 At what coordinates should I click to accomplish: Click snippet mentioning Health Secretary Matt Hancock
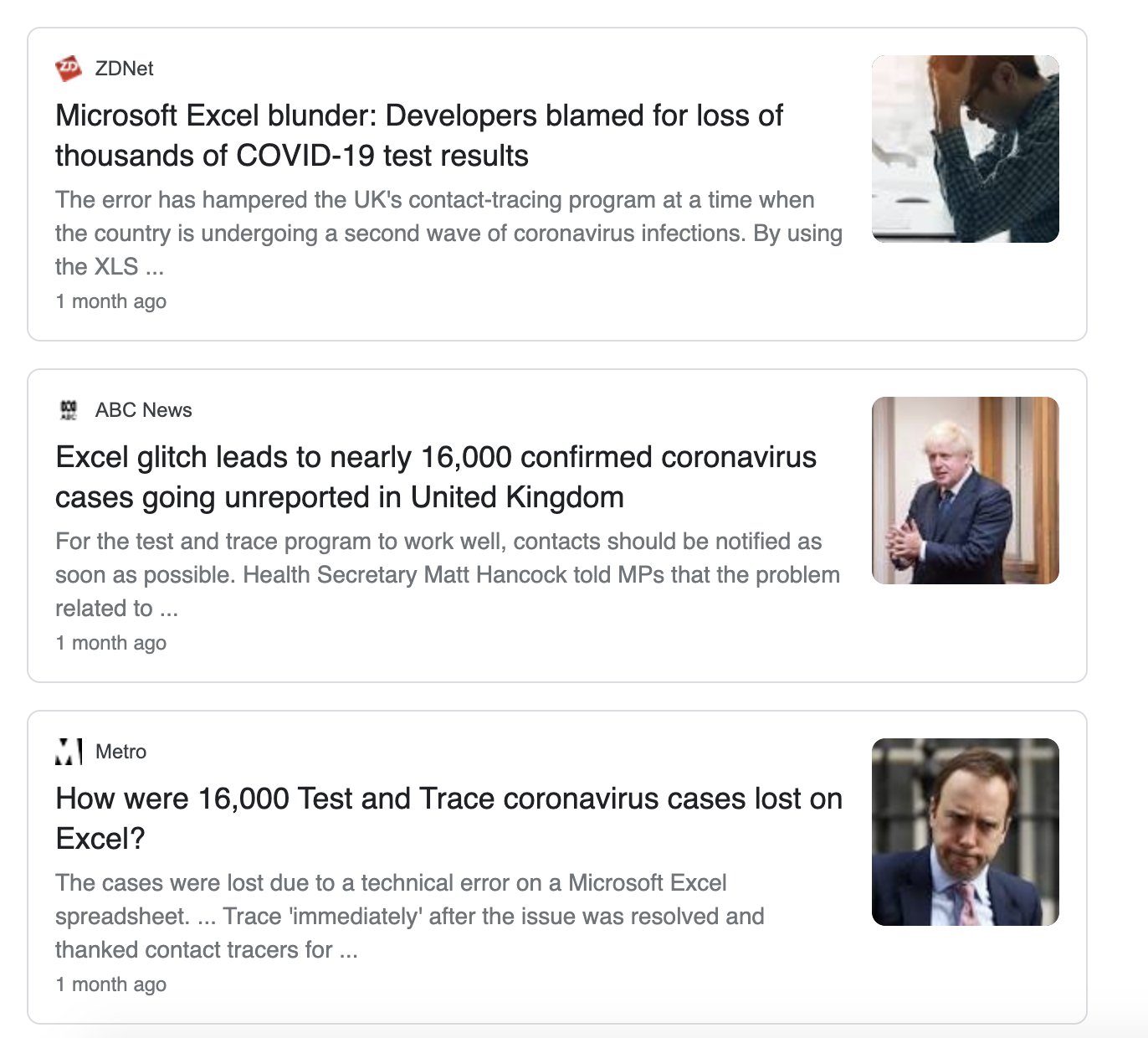pos(448,574)
